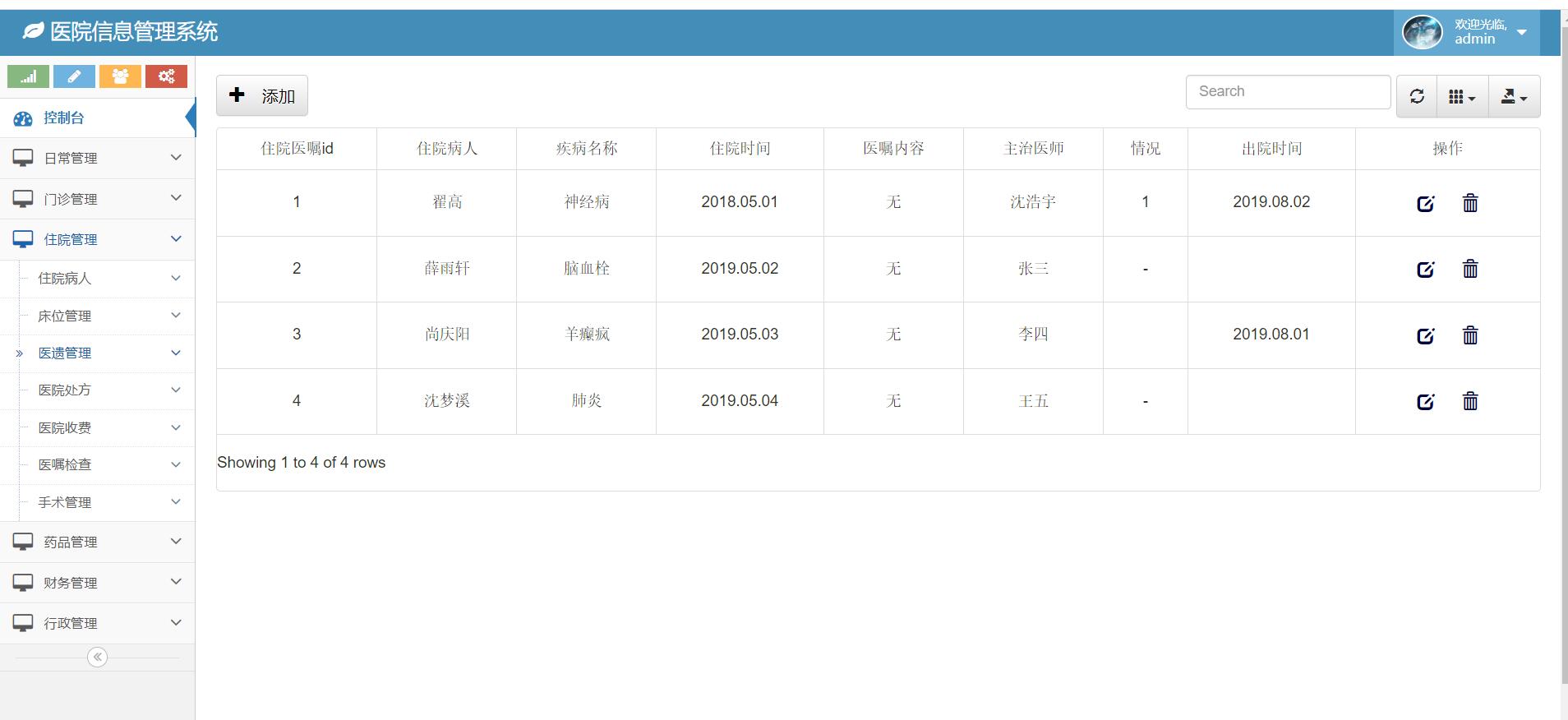The height and width of the screenshot is (720, 1568).
Task: Click the orange users shortcut icon
Action: coord(120,76)
